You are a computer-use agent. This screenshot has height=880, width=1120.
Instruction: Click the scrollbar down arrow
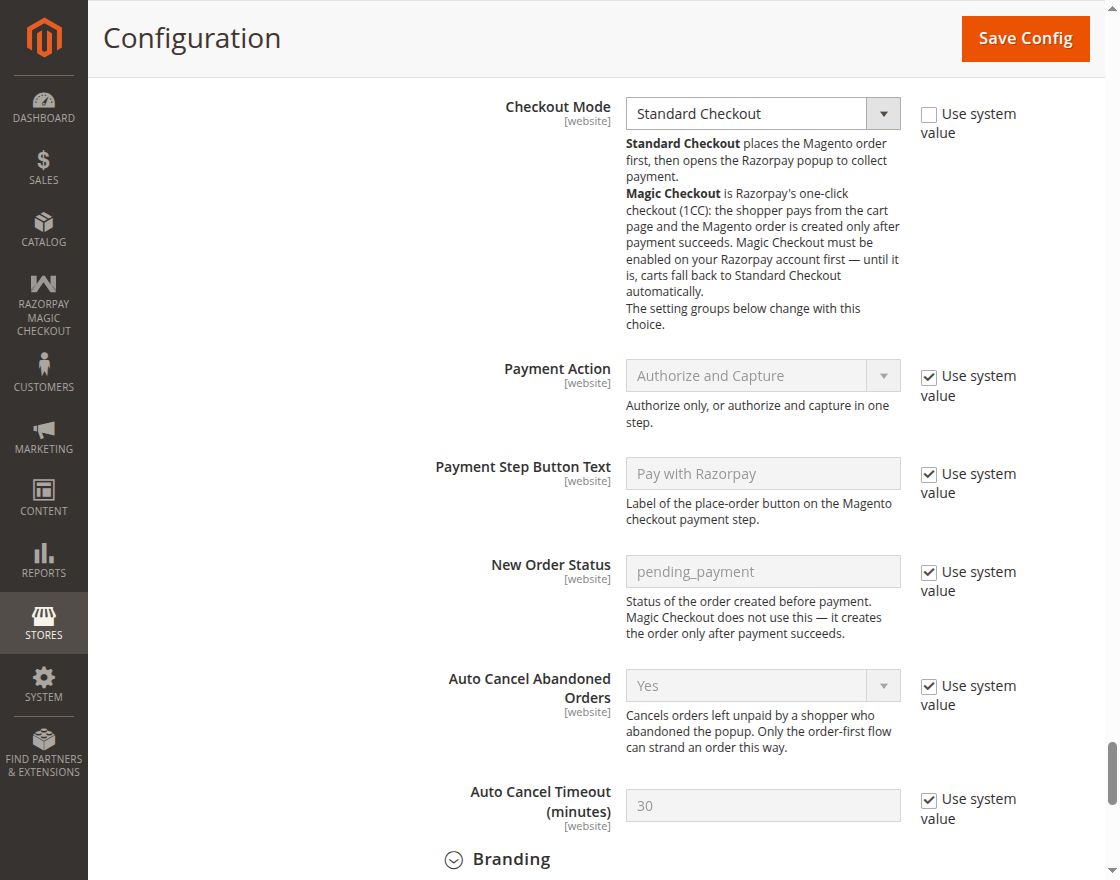[x=1111, y=871]
